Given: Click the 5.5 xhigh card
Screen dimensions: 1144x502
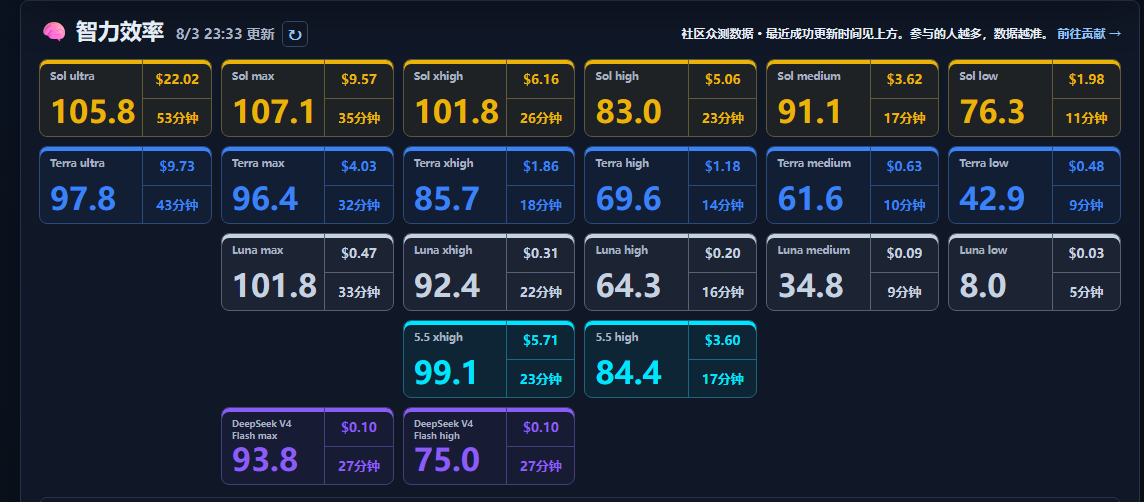Looking at the screenshot, I should pos(489,359).
